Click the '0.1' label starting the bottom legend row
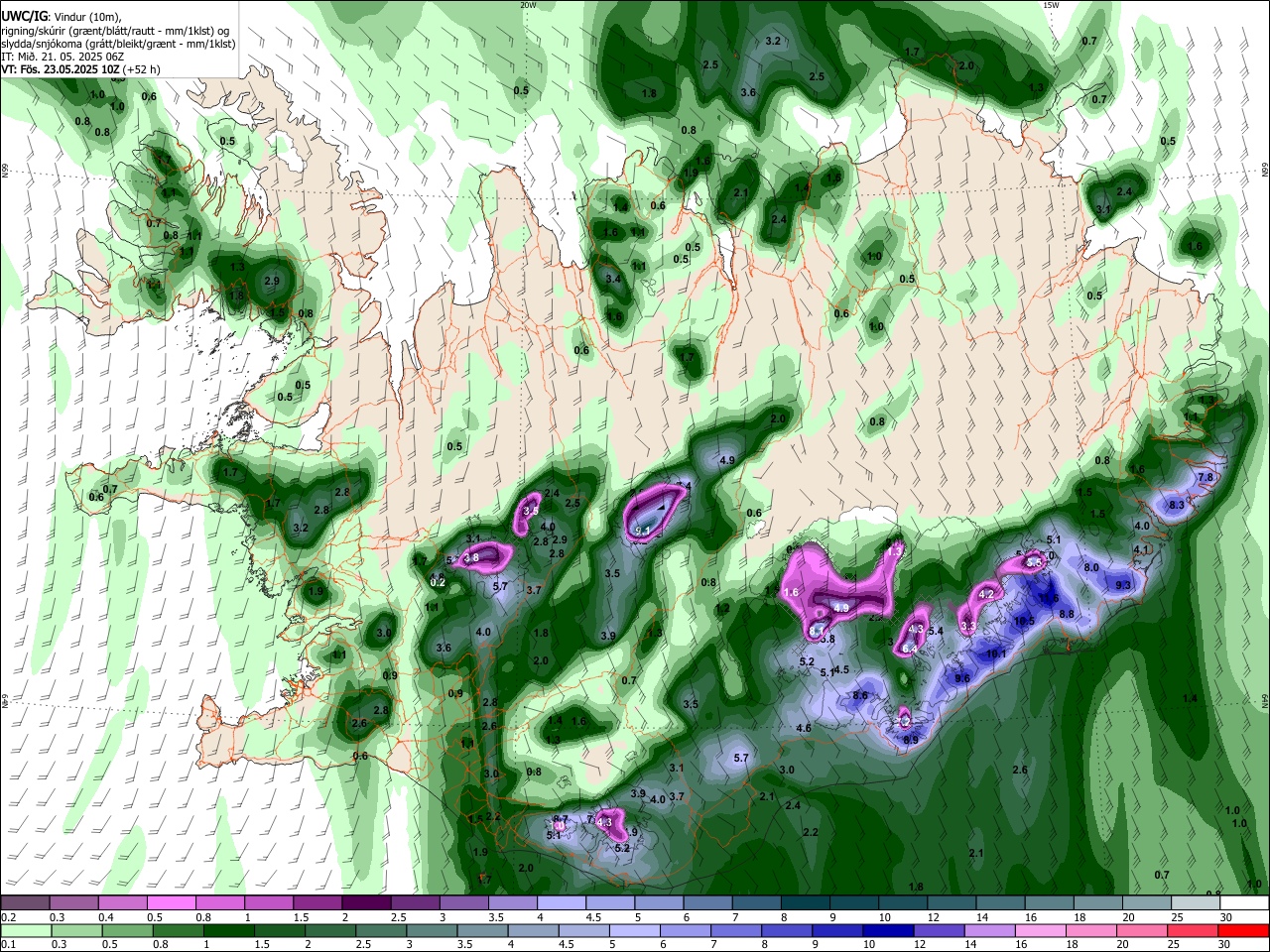Screen dimensions: 1270x952 (8, 946)
